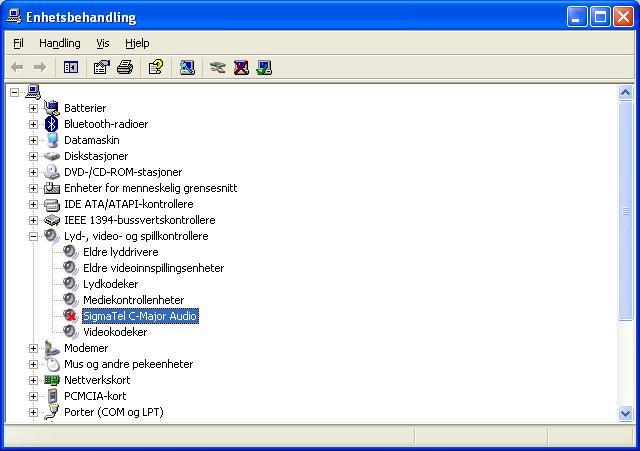Expand Mus og andre pekeenheter node

coord(33,364)
